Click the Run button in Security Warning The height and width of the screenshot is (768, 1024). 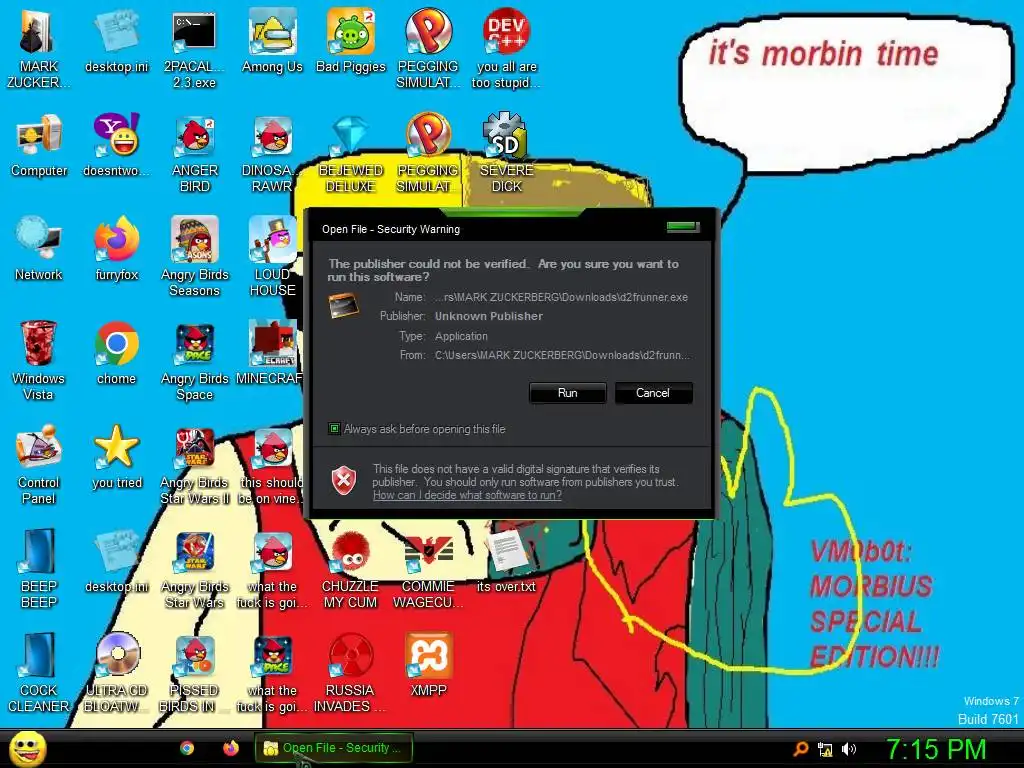click(x=568, y=393)
